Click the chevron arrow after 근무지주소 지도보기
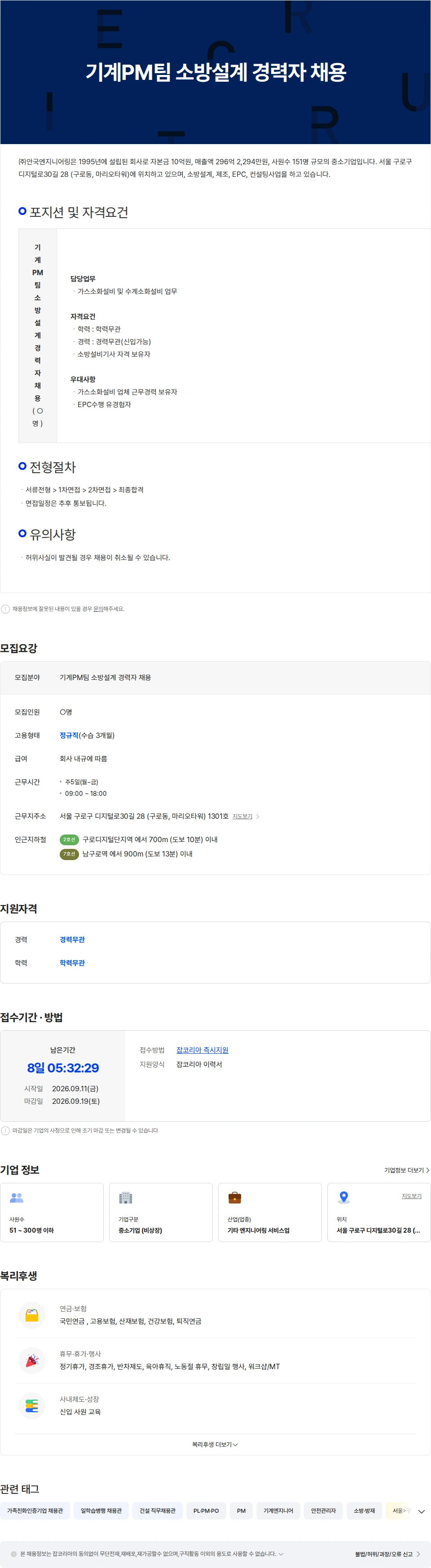Screen dimensions: 431x1568 click(258, 816)
